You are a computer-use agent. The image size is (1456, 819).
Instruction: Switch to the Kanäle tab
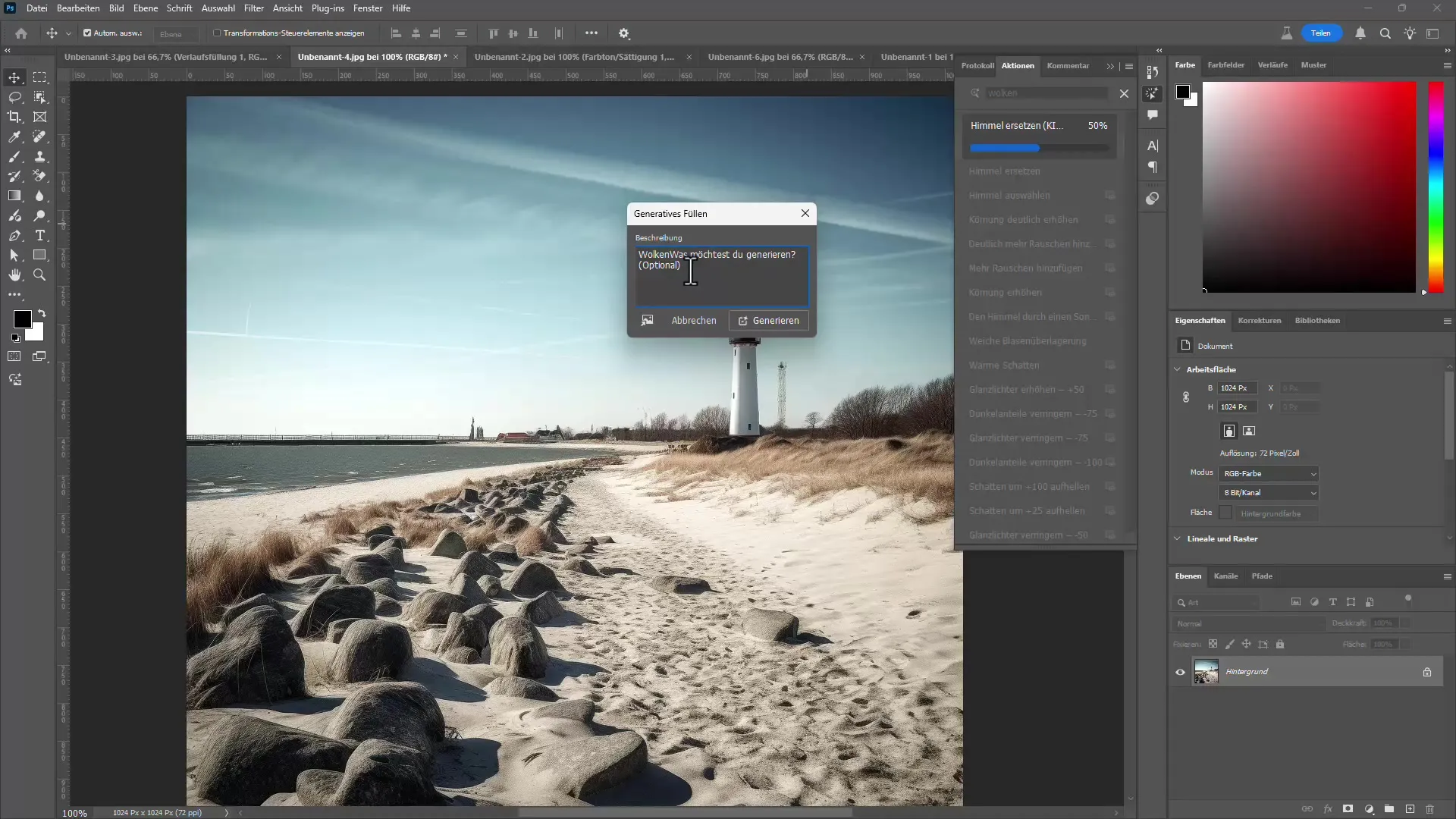coord(1225,576)
